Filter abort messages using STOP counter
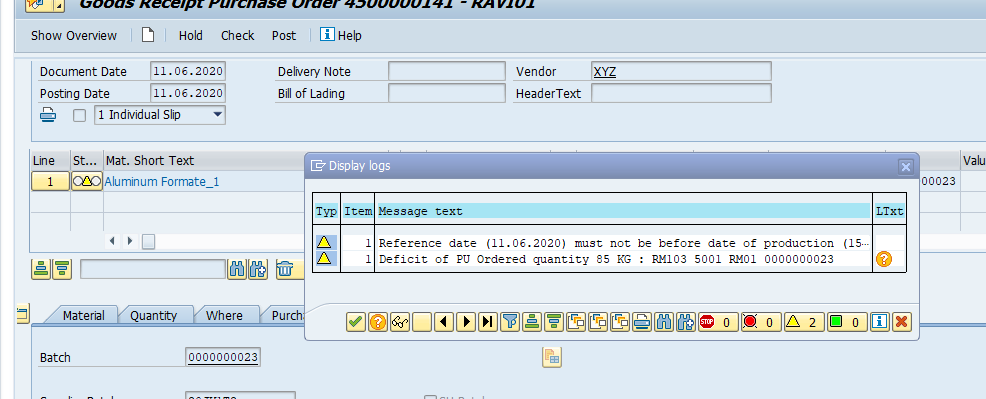 pyautogui.click(x=717, y=322)
